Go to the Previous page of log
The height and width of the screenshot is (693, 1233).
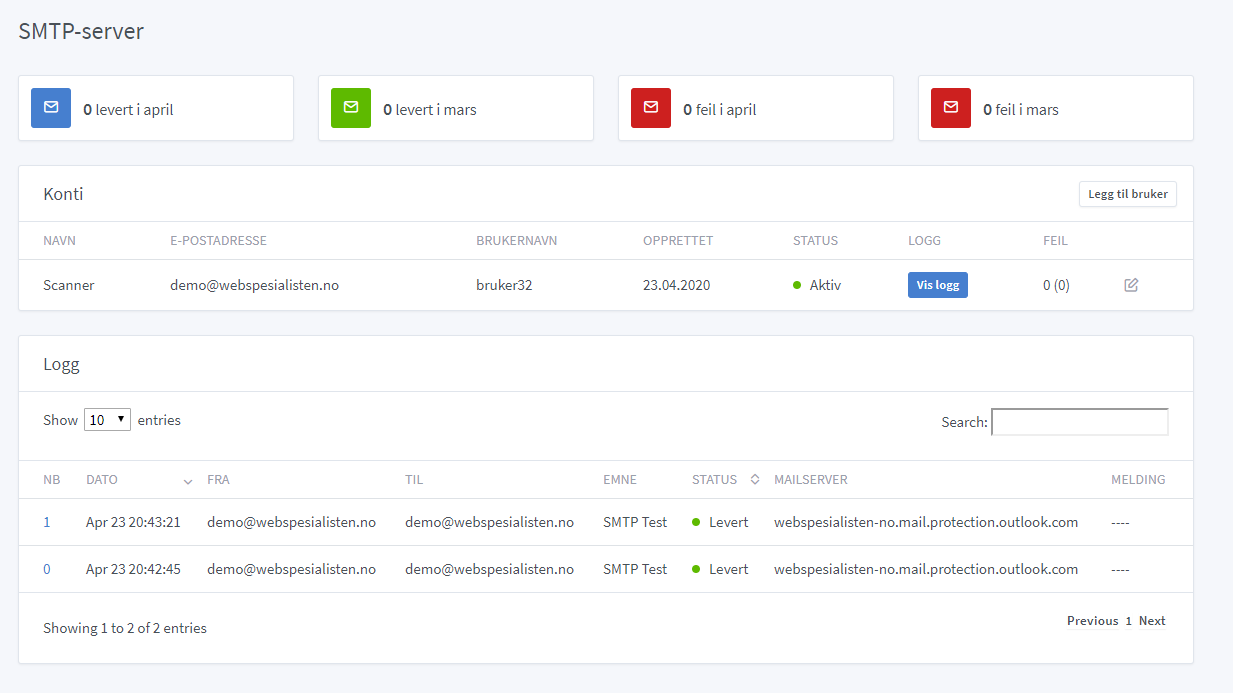[1092, 621]
